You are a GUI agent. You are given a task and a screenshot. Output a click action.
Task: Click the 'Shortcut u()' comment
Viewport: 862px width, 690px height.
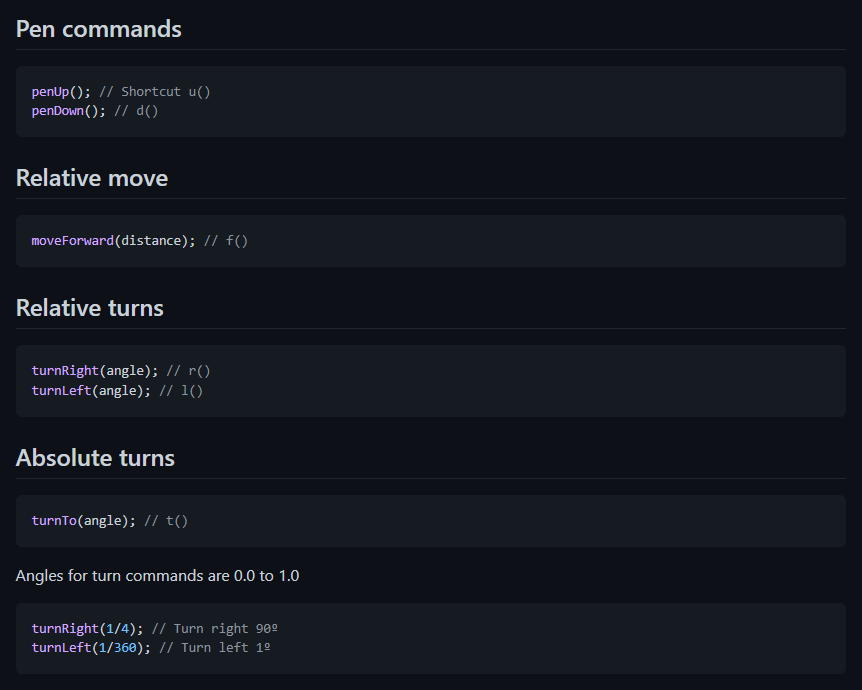point(165,92)
